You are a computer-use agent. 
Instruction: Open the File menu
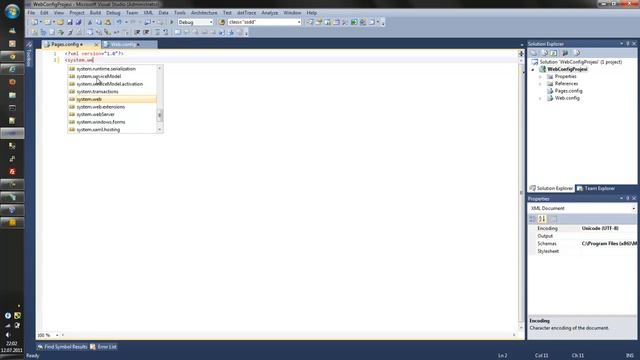pos(31,13)
